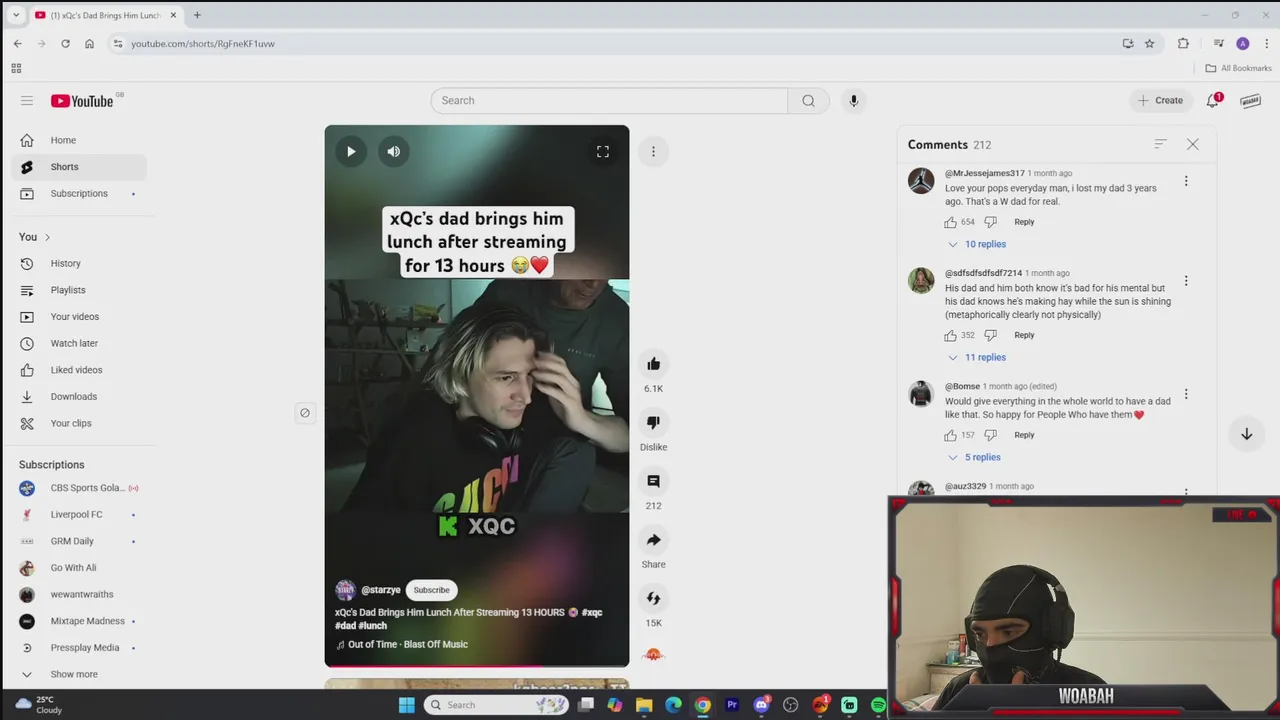Screen dimensions: 1280x720
Task: Dislike the Bomse comment
Action: click(x=990, y=435)
